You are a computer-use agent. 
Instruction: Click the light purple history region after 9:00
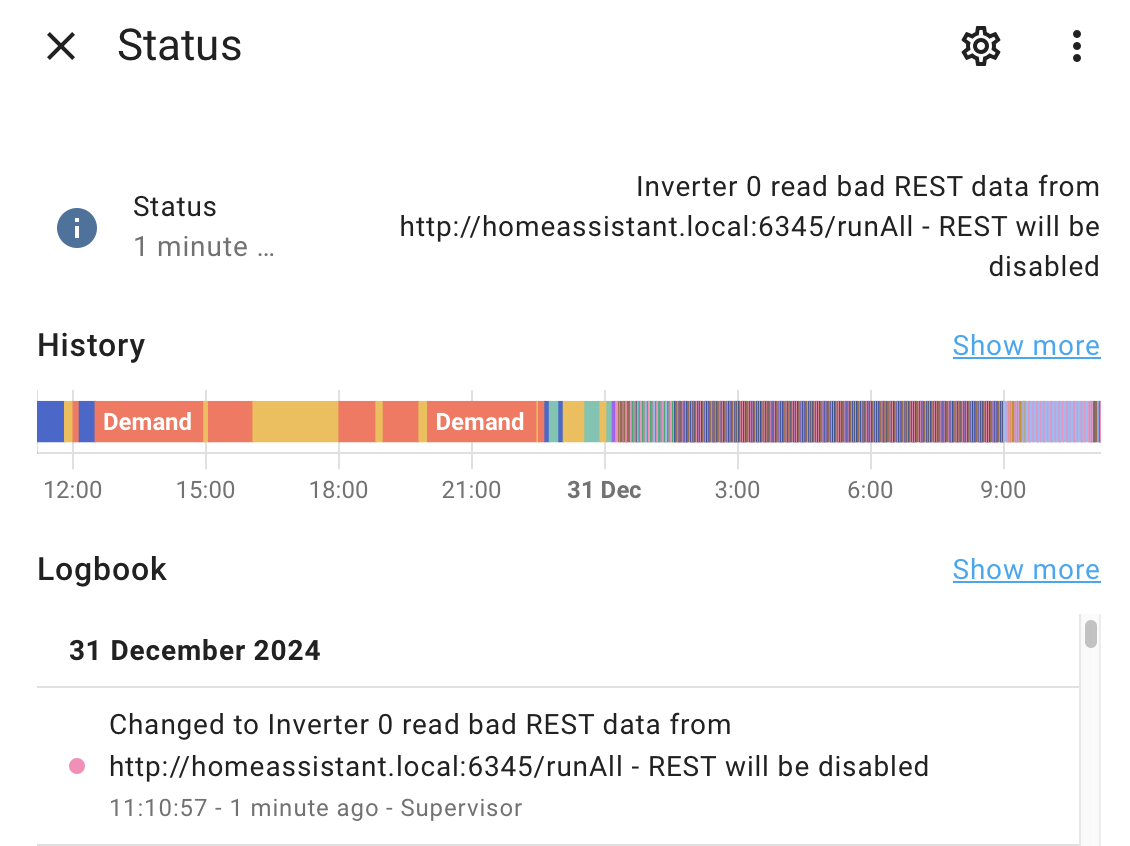(x=1058, y=422)
